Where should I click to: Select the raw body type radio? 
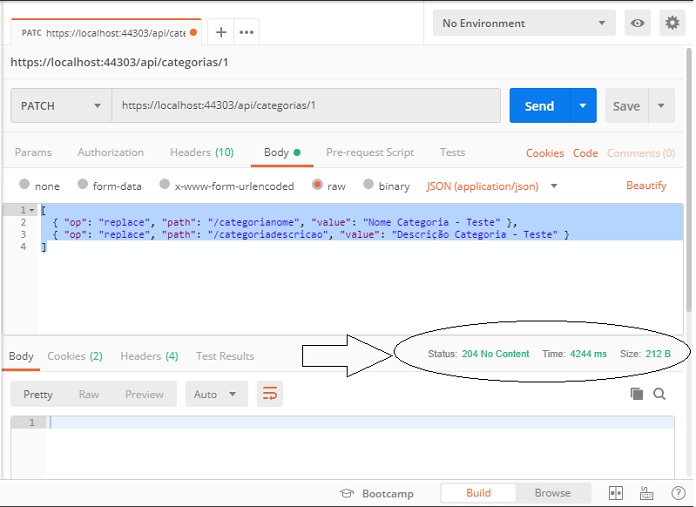[317, 184]
